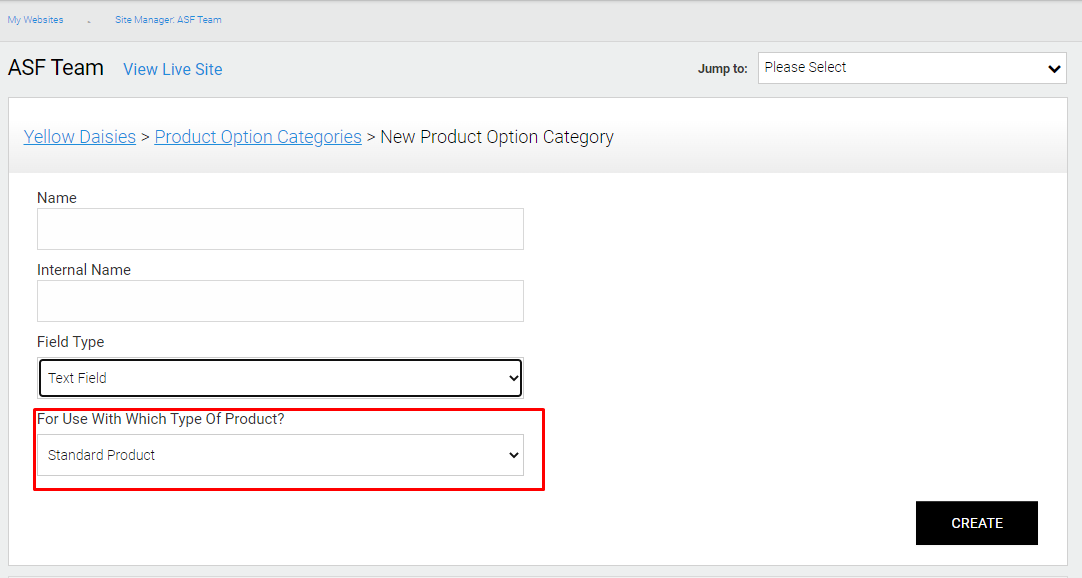Open the Field Type dropdown showing Text Field
1082x578 pixels.
(280, 378)
